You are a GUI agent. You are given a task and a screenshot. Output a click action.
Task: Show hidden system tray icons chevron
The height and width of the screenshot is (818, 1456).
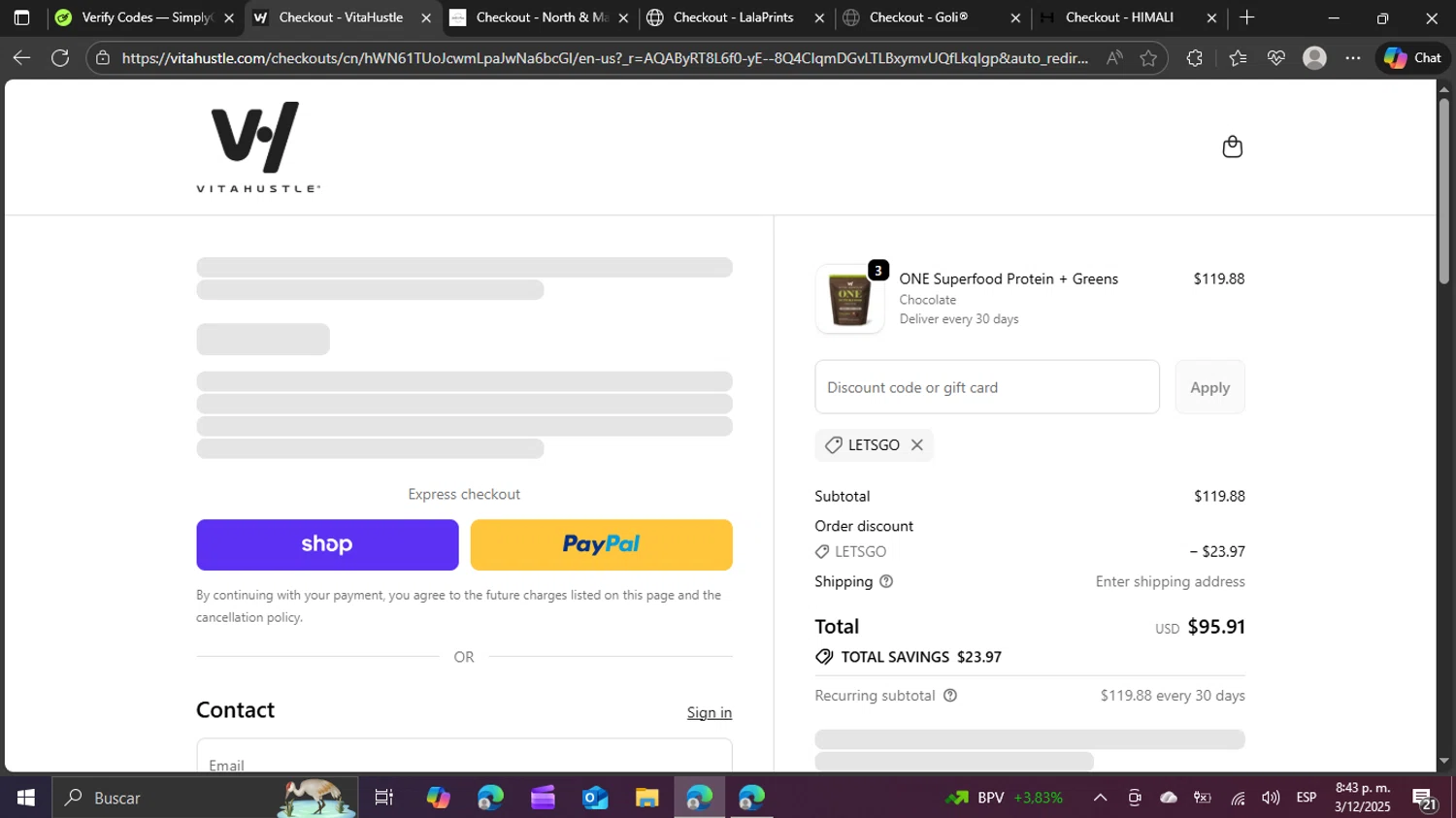click(1100, 798)
